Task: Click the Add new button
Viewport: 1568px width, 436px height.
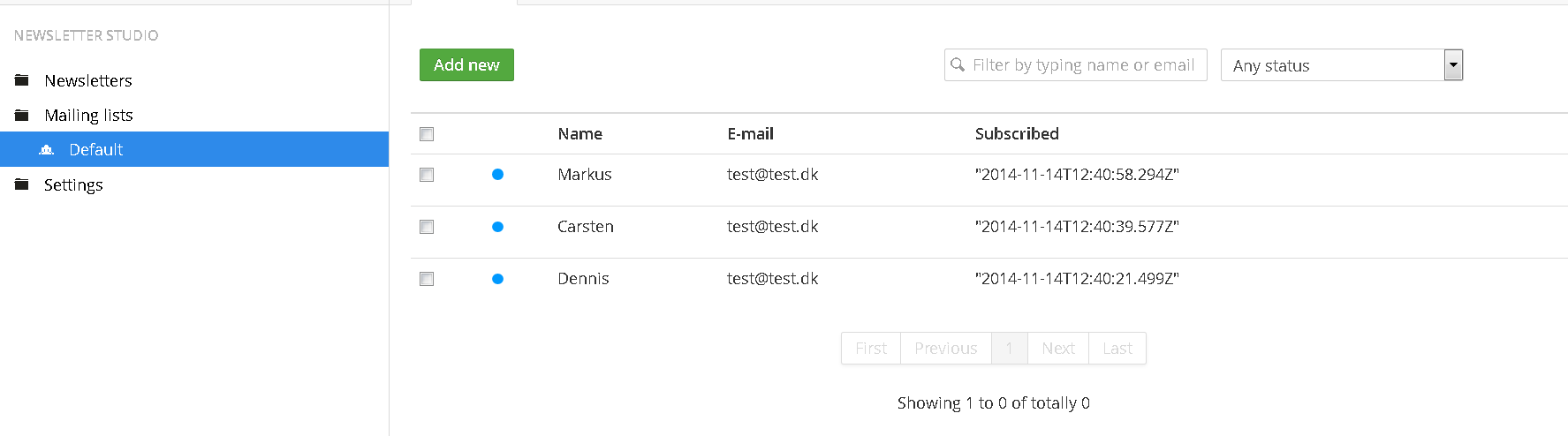Action: pos(466,64)
